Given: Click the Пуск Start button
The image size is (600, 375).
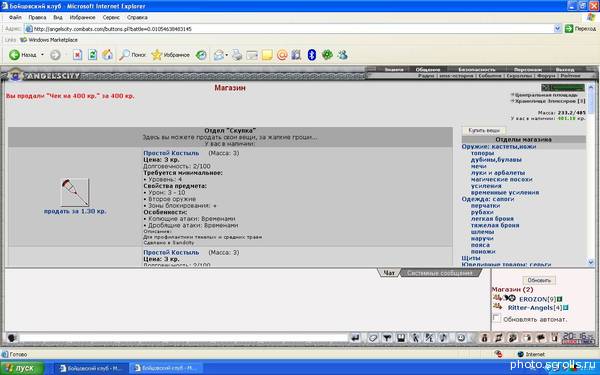Looking at the screenshot, I should click(x=21, y=368).
